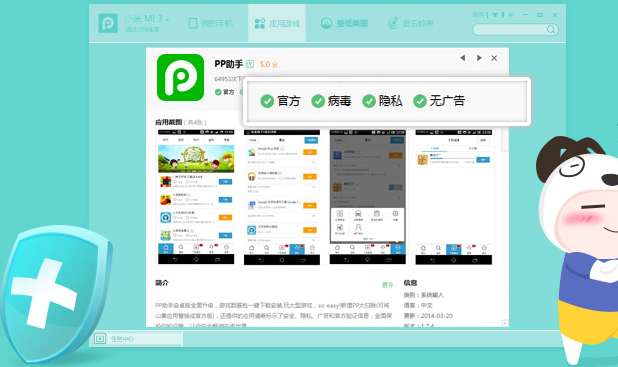618x367 pixels.
Task: Open the second screenshot with app list
Action: pos(282,197)
